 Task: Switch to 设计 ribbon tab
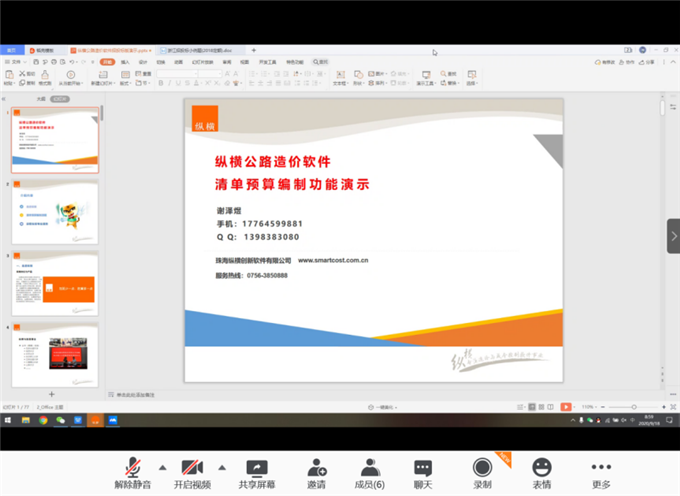pyautogui.click(x=143, y=62)
